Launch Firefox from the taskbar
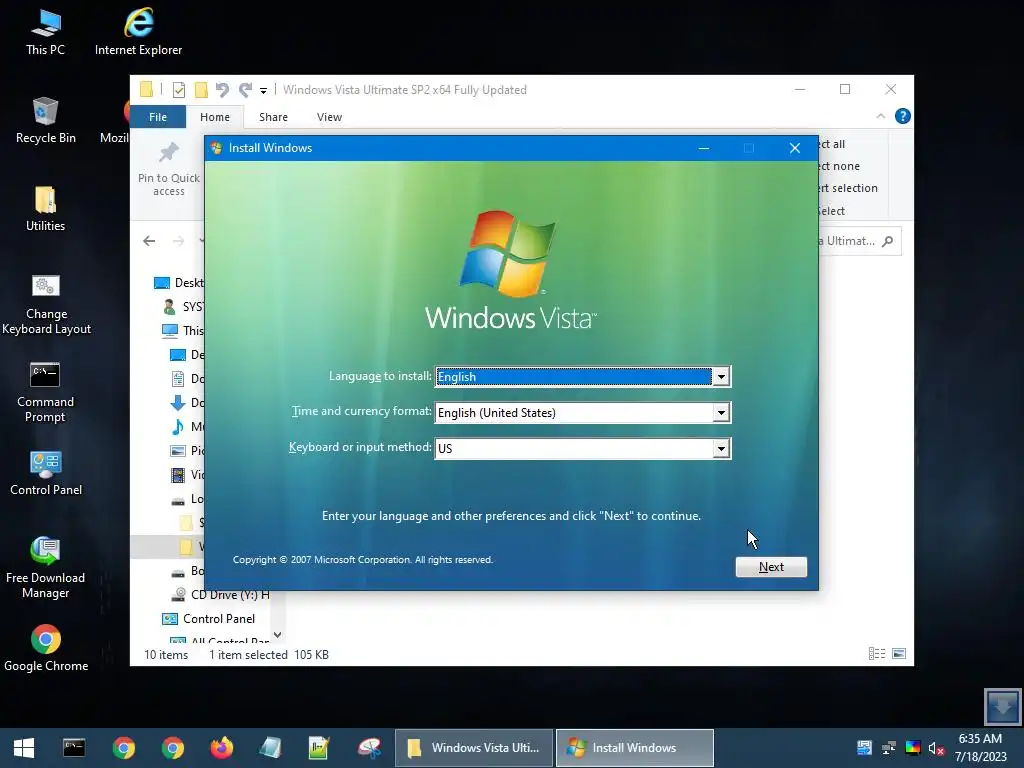 click(221, 748)
